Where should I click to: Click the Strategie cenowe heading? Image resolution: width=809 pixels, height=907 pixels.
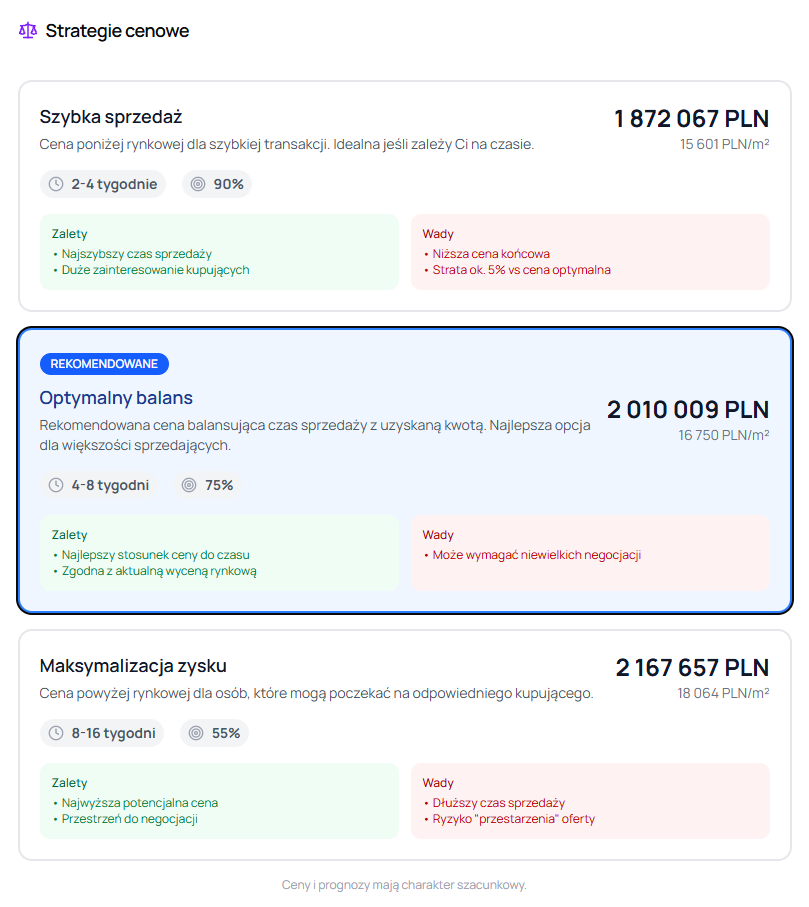117,31
